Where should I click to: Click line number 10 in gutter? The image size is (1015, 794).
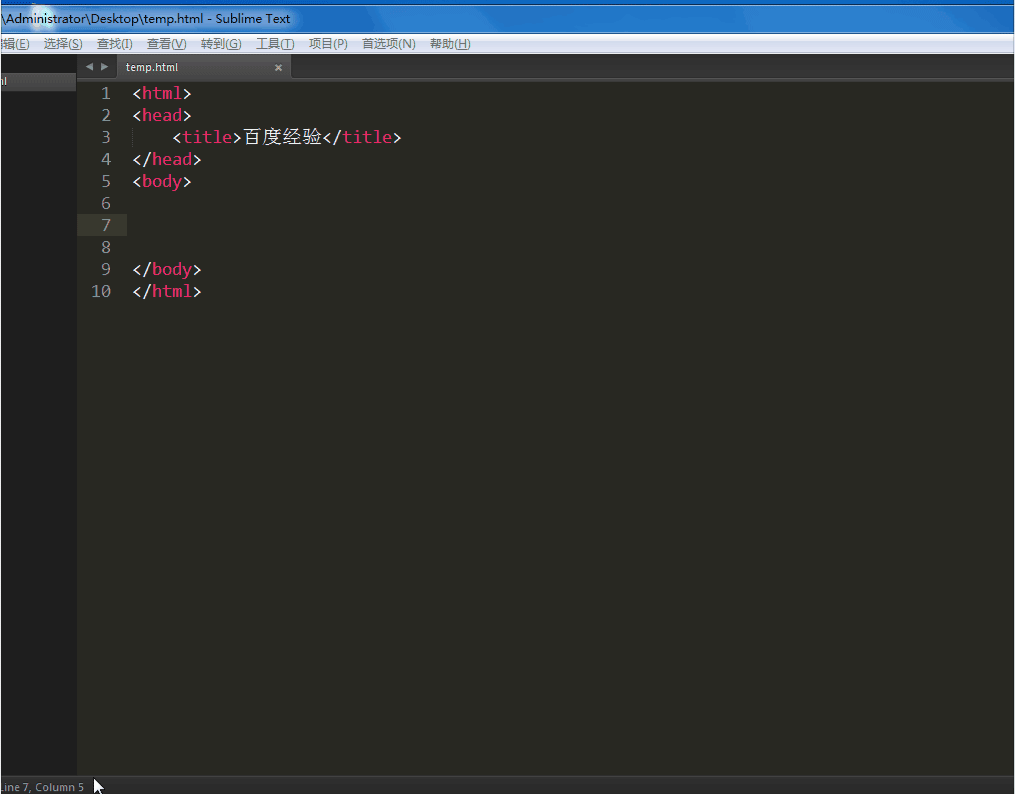tap(101, 291)
